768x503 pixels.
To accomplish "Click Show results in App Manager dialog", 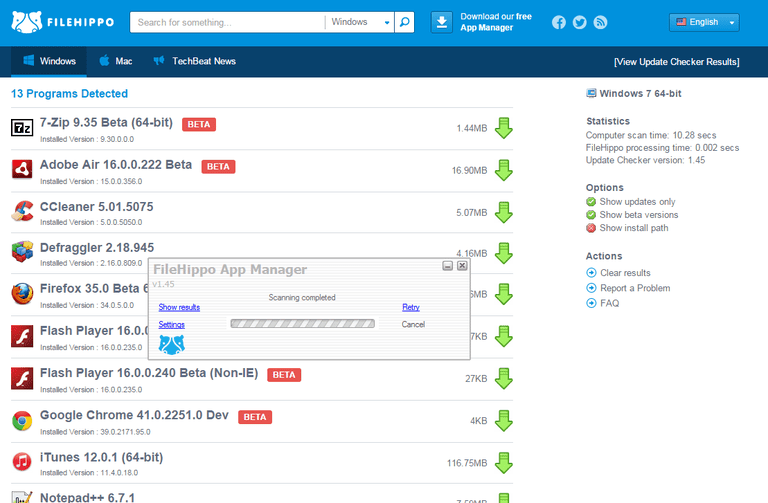I will [x=179, y=308].
